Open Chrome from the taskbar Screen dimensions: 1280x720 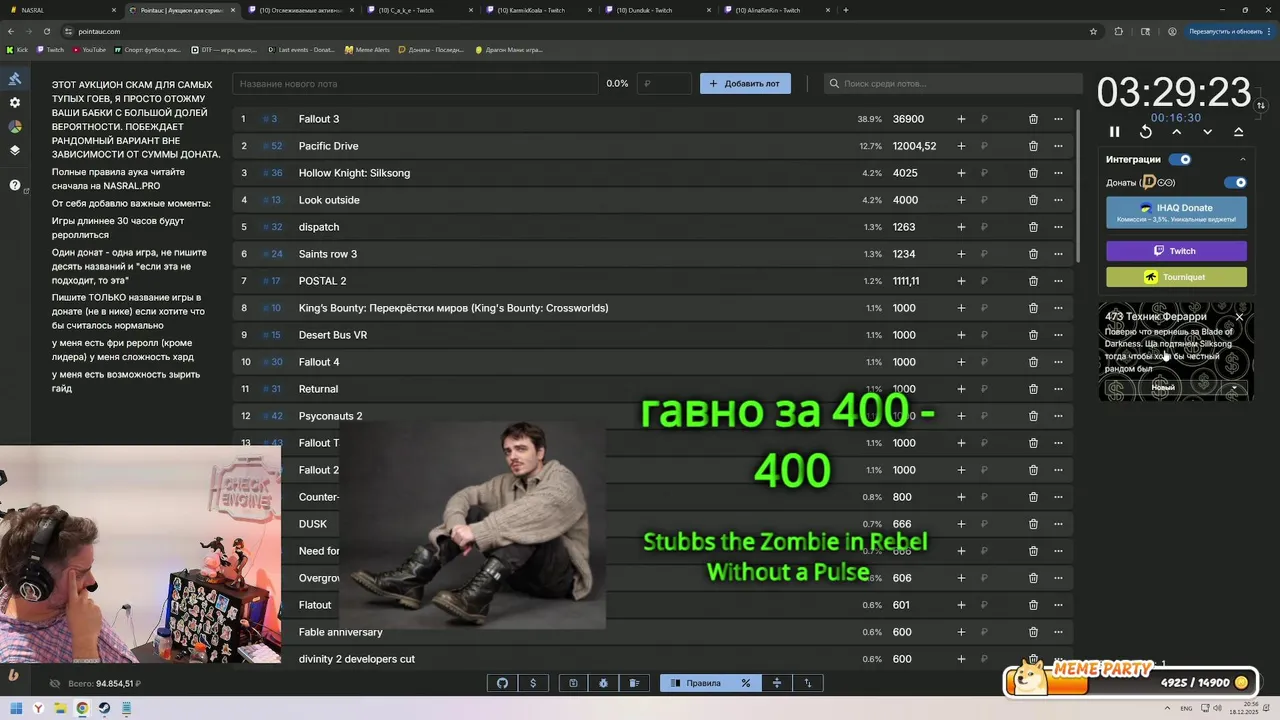click(x=82, y=708)
